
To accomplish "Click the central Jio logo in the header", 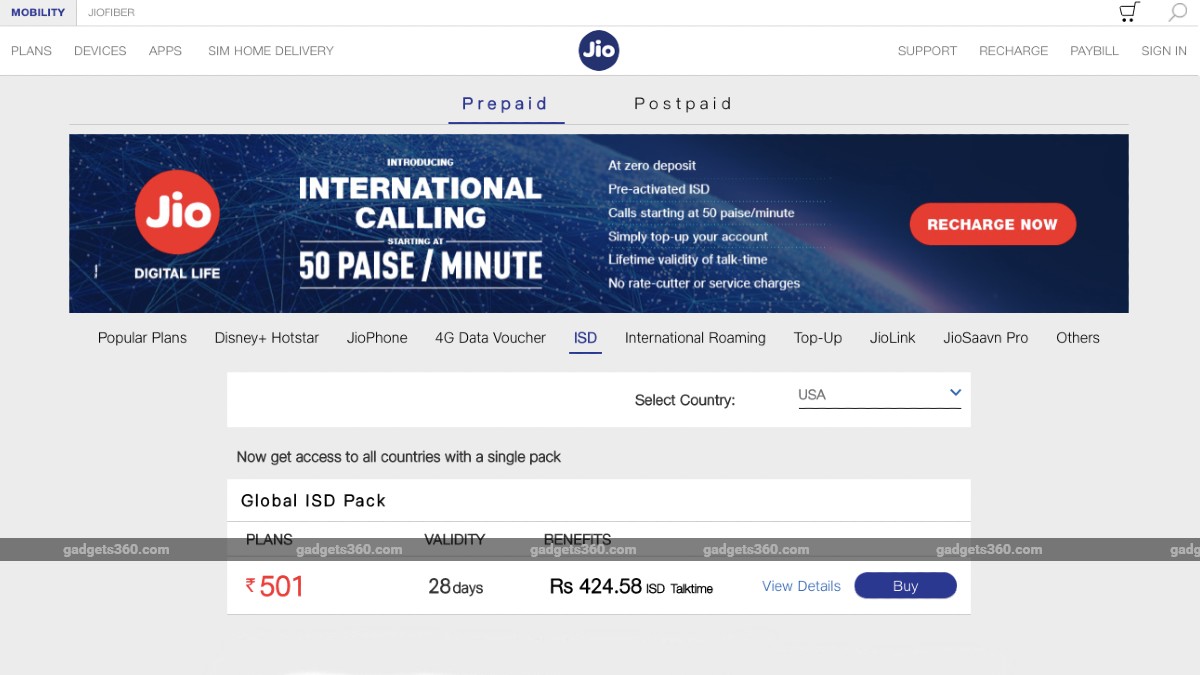I will [598, 50].
